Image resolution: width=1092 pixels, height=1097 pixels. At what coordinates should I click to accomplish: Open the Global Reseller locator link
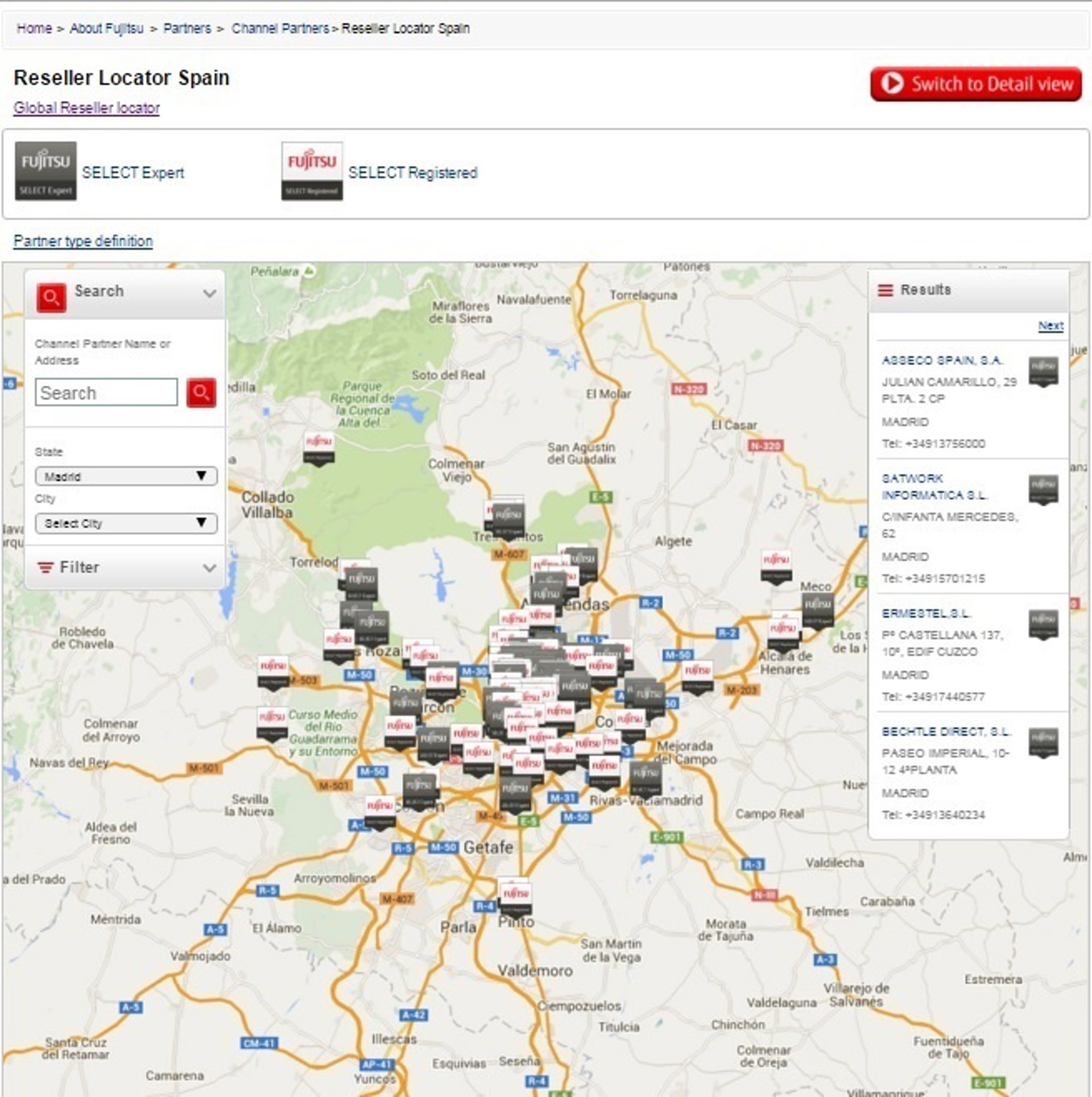(86, 108)
